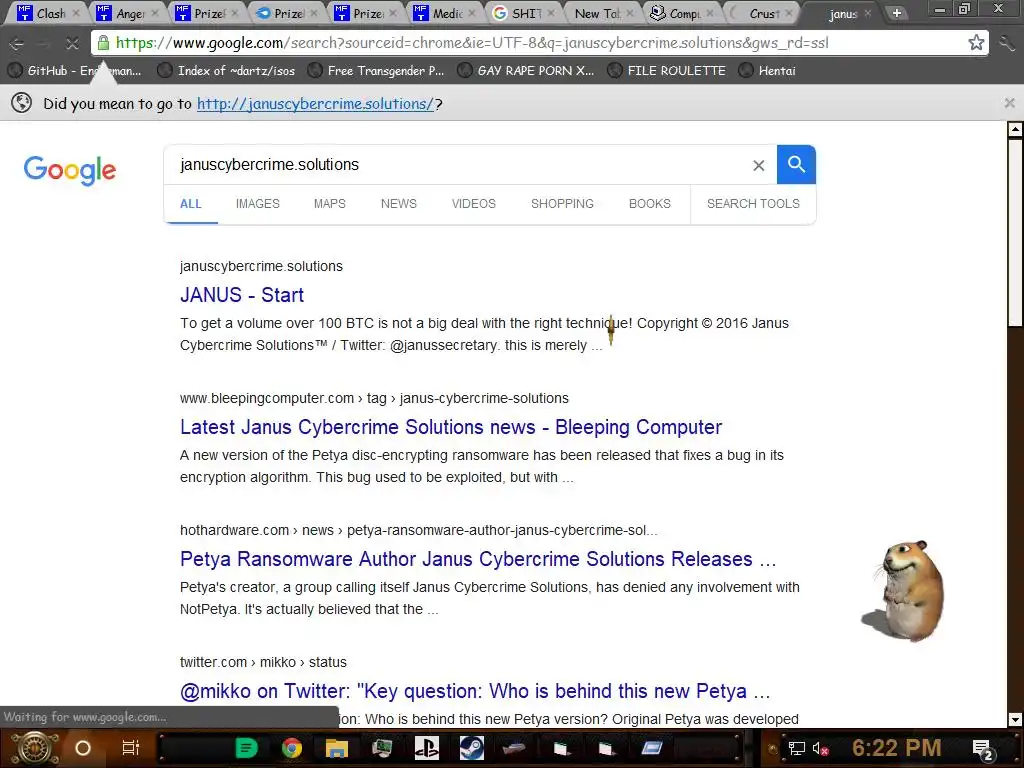This screenshot has width=1024, height=768.
Task: Click the green padlock in the address bar
Action: click(x=103, y=43)
